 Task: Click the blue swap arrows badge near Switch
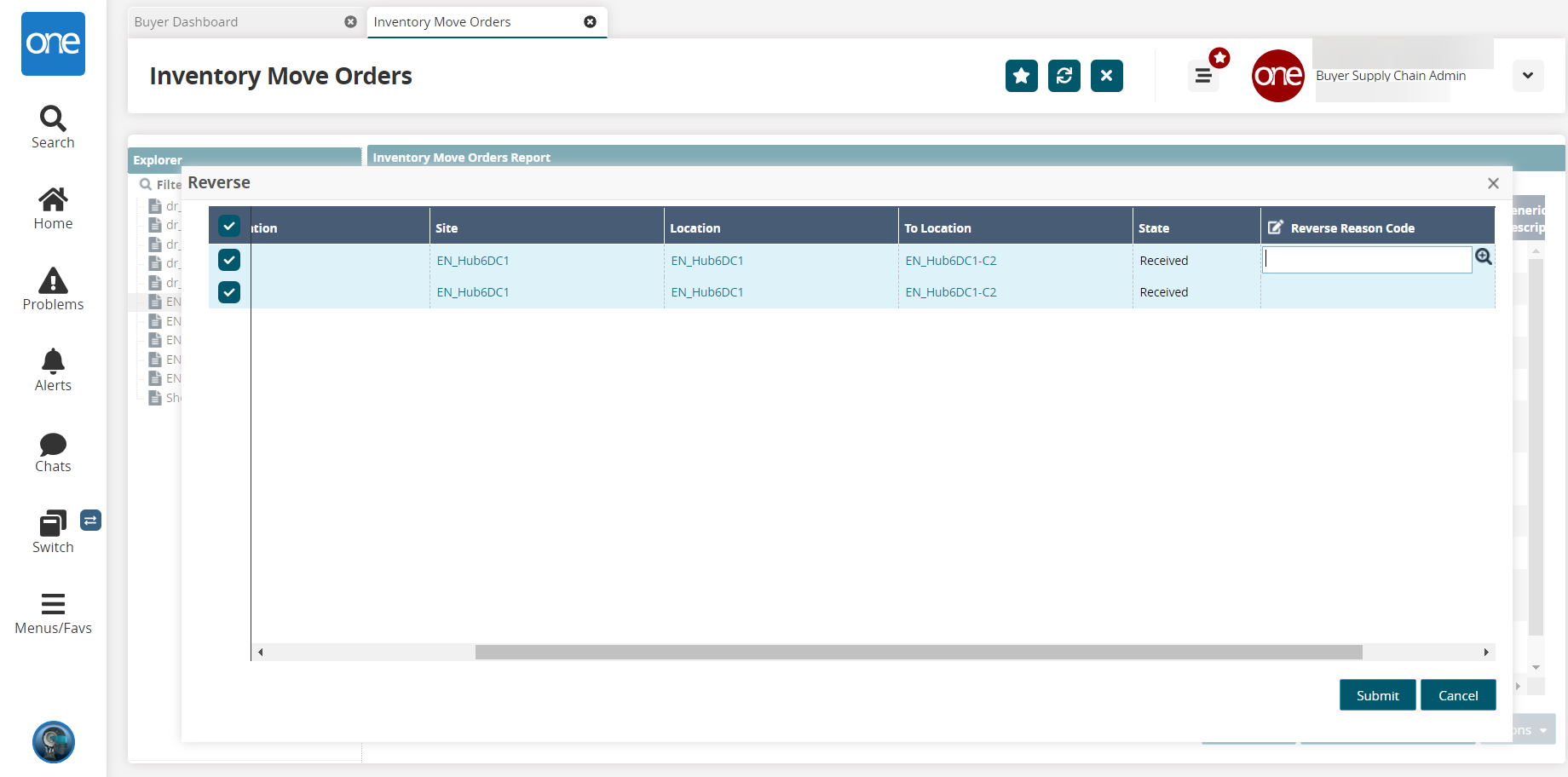coord(90,520)
